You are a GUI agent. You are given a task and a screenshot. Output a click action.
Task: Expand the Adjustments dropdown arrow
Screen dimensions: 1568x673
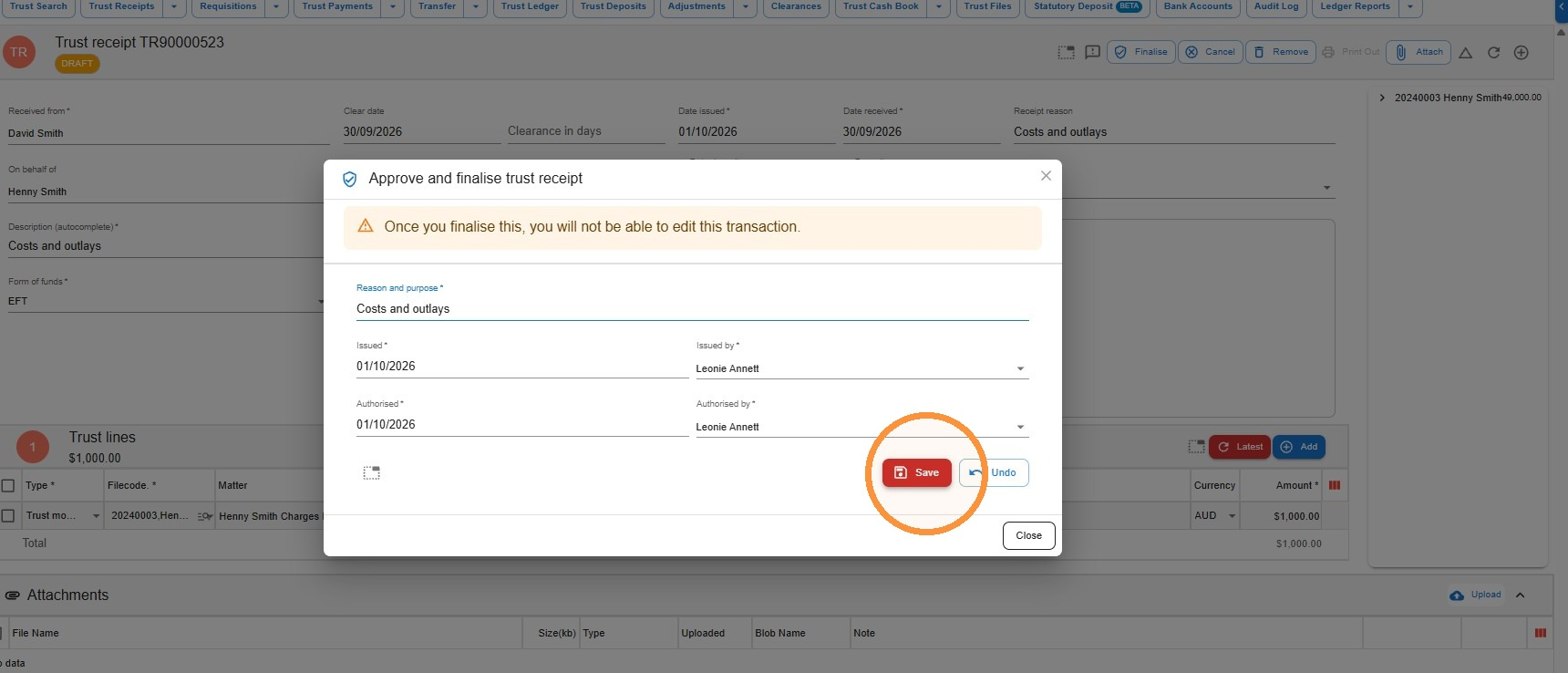[x=745, y=6]
